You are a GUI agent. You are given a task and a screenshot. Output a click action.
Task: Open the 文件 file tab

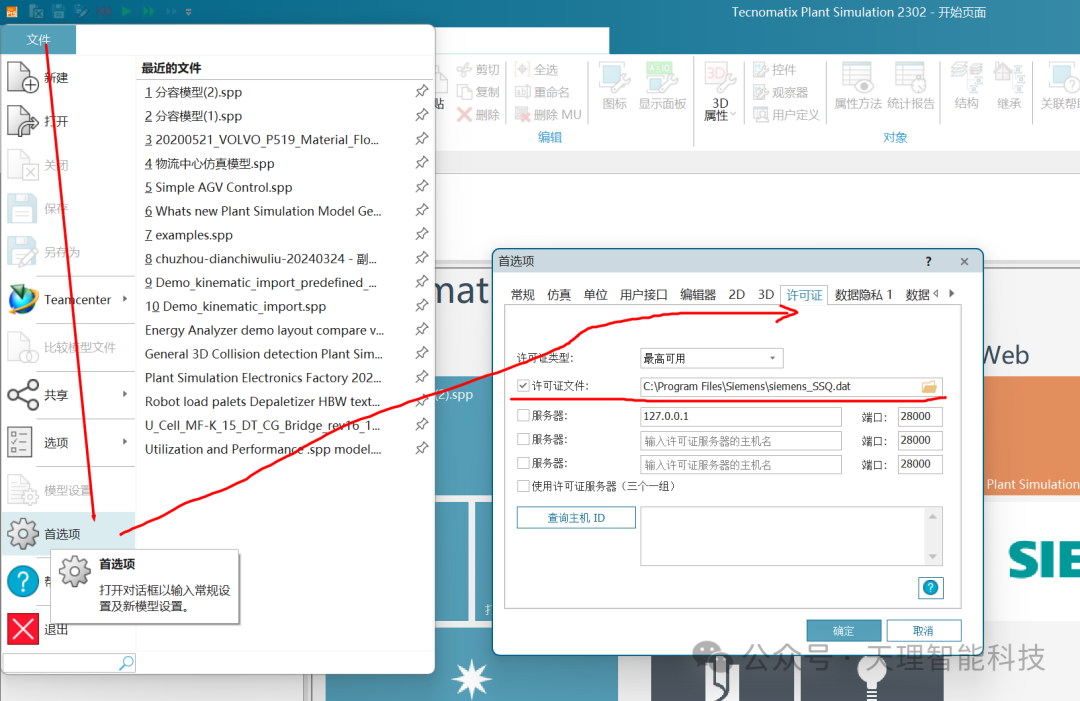(39, 40)
